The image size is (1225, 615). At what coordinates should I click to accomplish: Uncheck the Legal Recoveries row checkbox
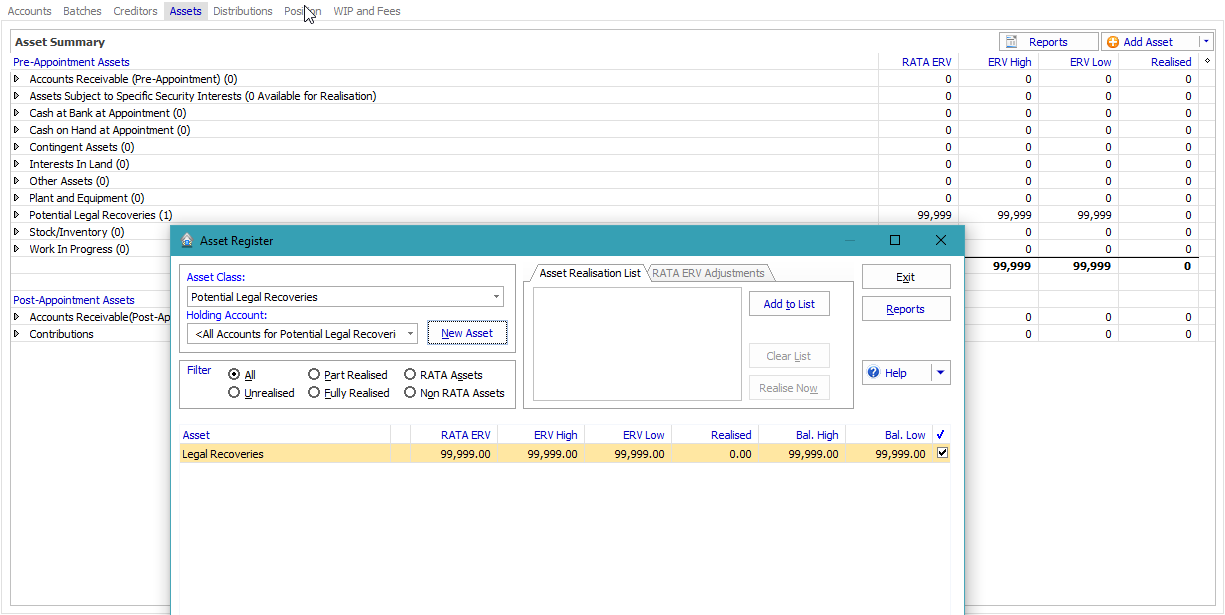(x=942, y=453)
